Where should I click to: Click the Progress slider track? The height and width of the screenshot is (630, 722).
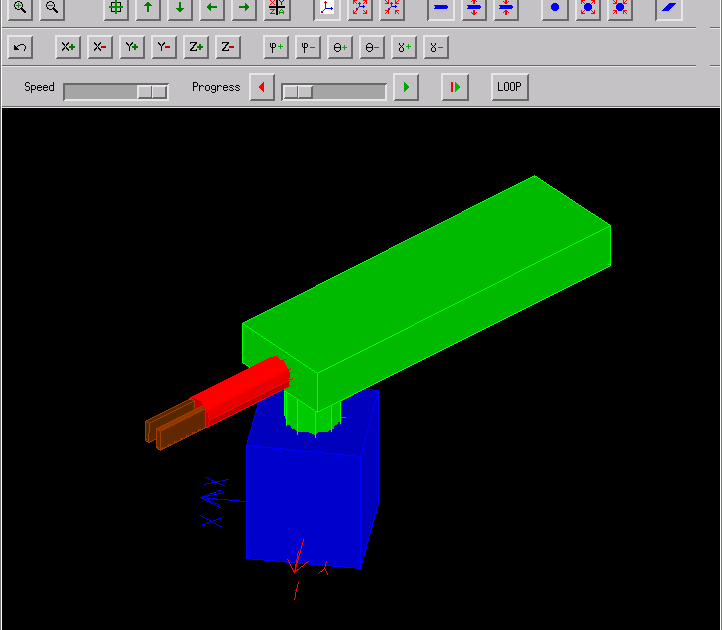tap(334, 92)
